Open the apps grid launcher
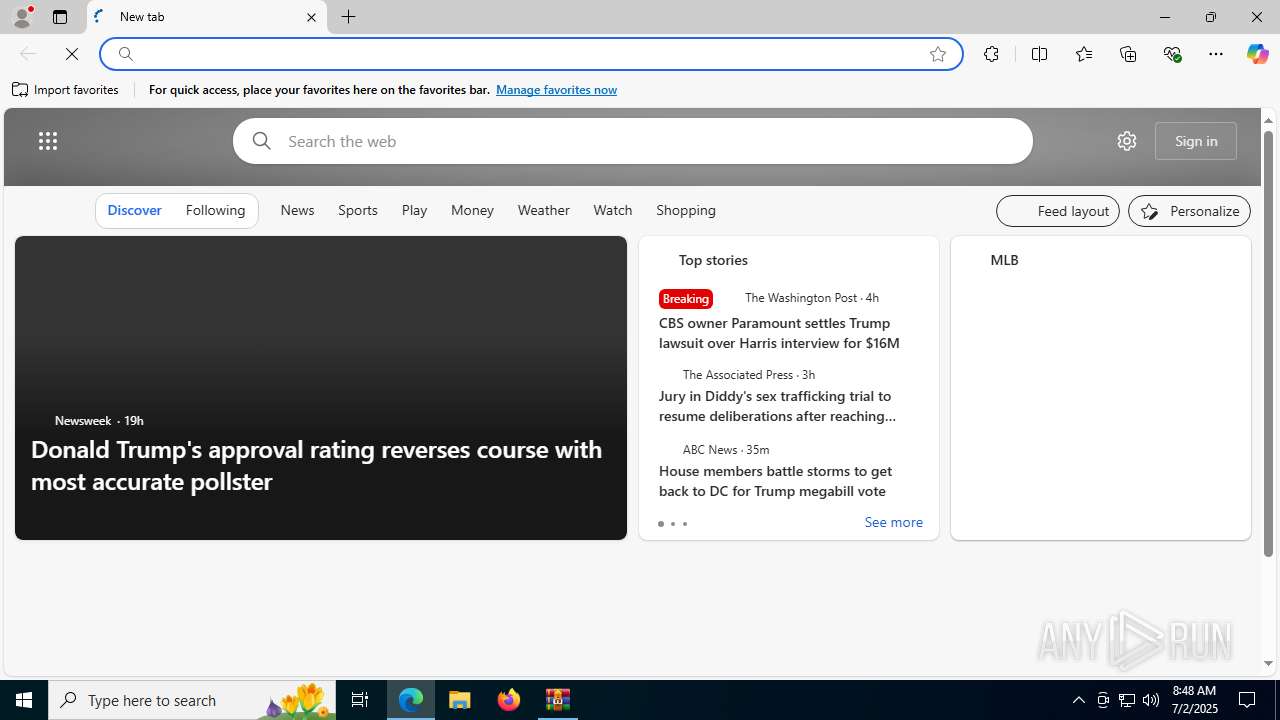1280x720 pixels. click(48, 141)
